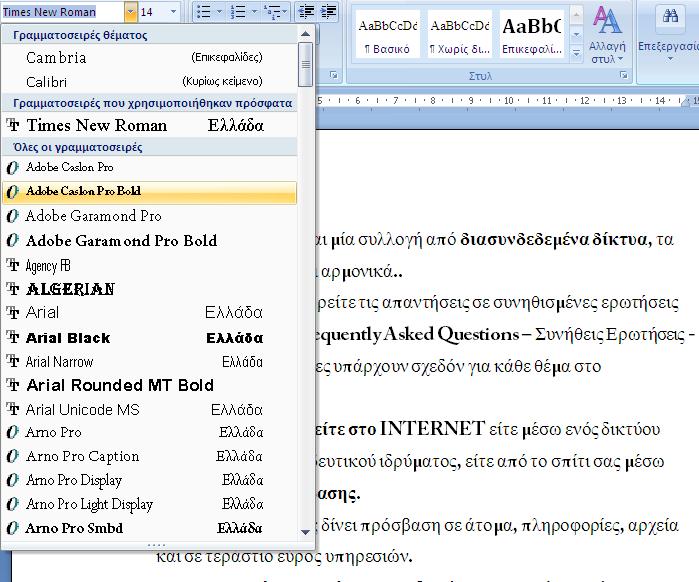The height and width of the screenshot is (582, 699).
Task: Choose Calibri theme body font
Action: (x=149, y=82)
